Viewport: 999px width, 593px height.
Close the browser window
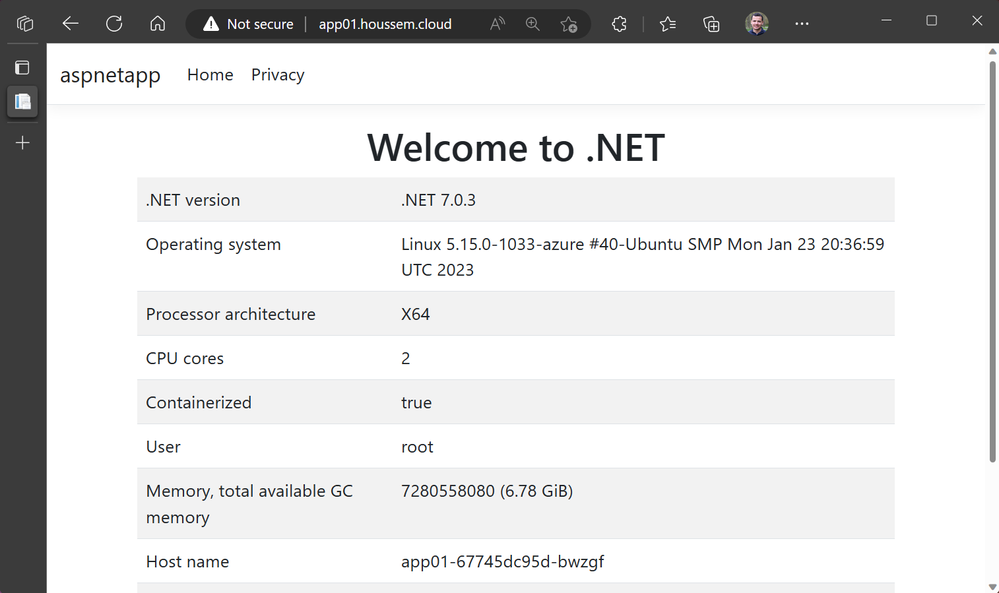[x=977, y=21]
